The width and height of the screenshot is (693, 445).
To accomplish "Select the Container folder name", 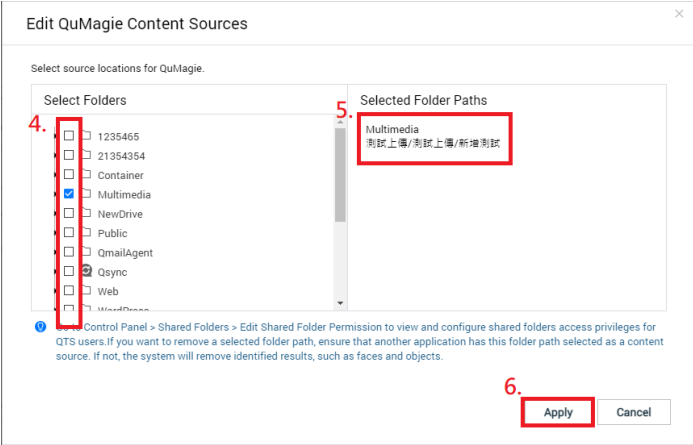I will click(121, 175).
